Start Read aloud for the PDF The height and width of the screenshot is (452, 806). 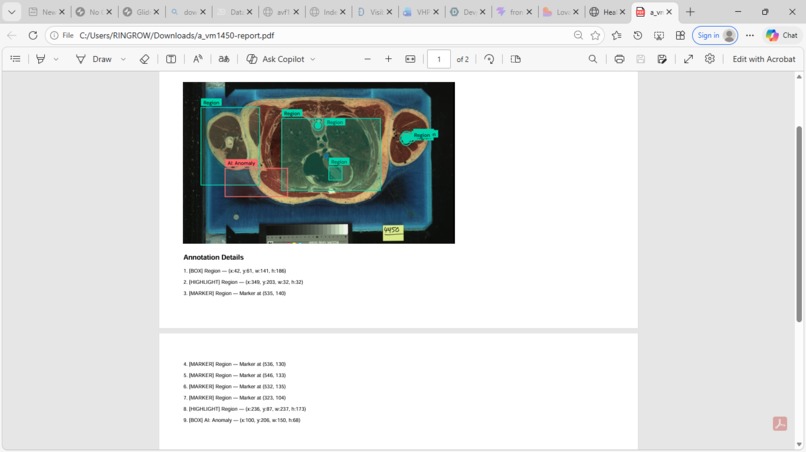click(x=197, y=59)
